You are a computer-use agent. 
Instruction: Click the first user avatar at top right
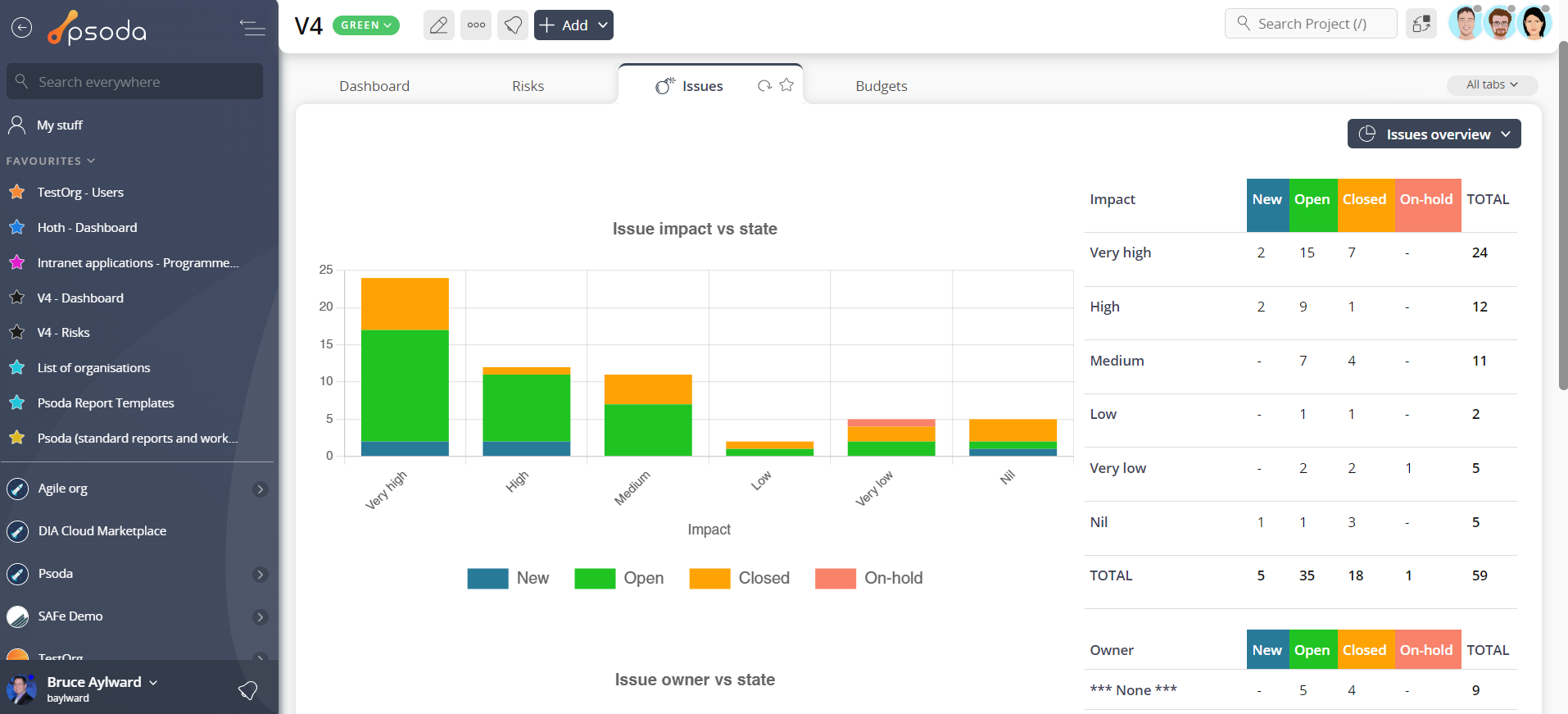pyautogui.click(x=1466, y=23)
